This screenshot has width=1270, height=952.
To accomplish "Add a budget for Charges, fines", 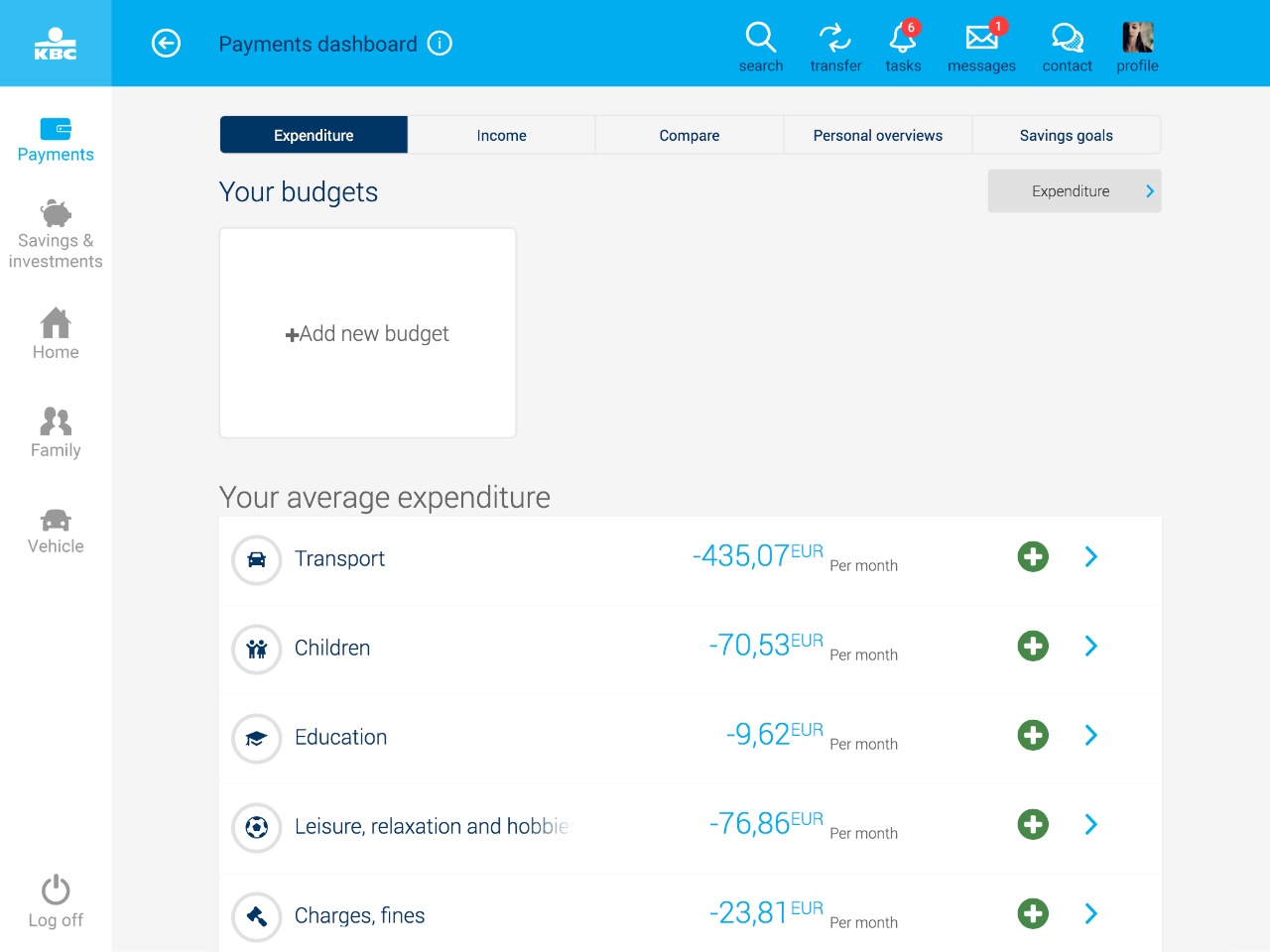I will [x=1033, y=913].
